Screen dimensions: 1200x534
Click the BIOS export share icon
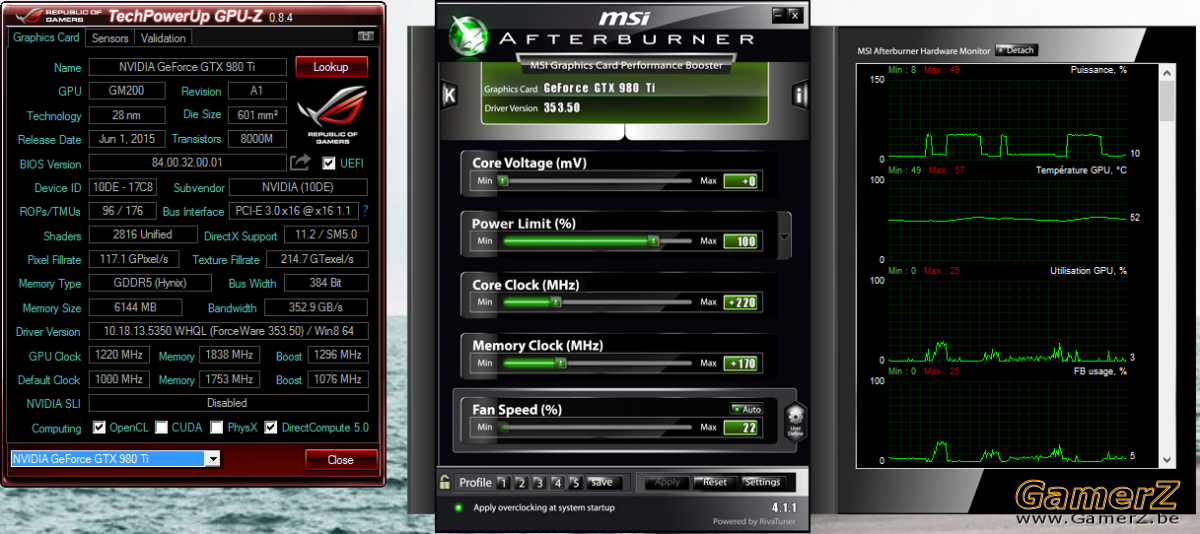click(300, 162)
